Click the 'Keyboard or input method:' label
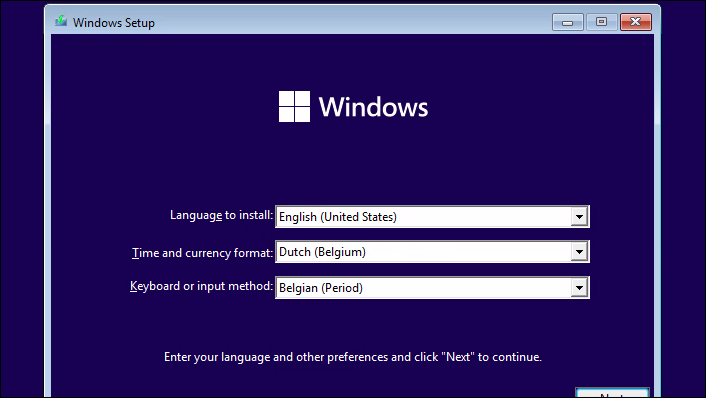Image resolution: width=706 pixels, height=398 pixels. click(201, 286)
